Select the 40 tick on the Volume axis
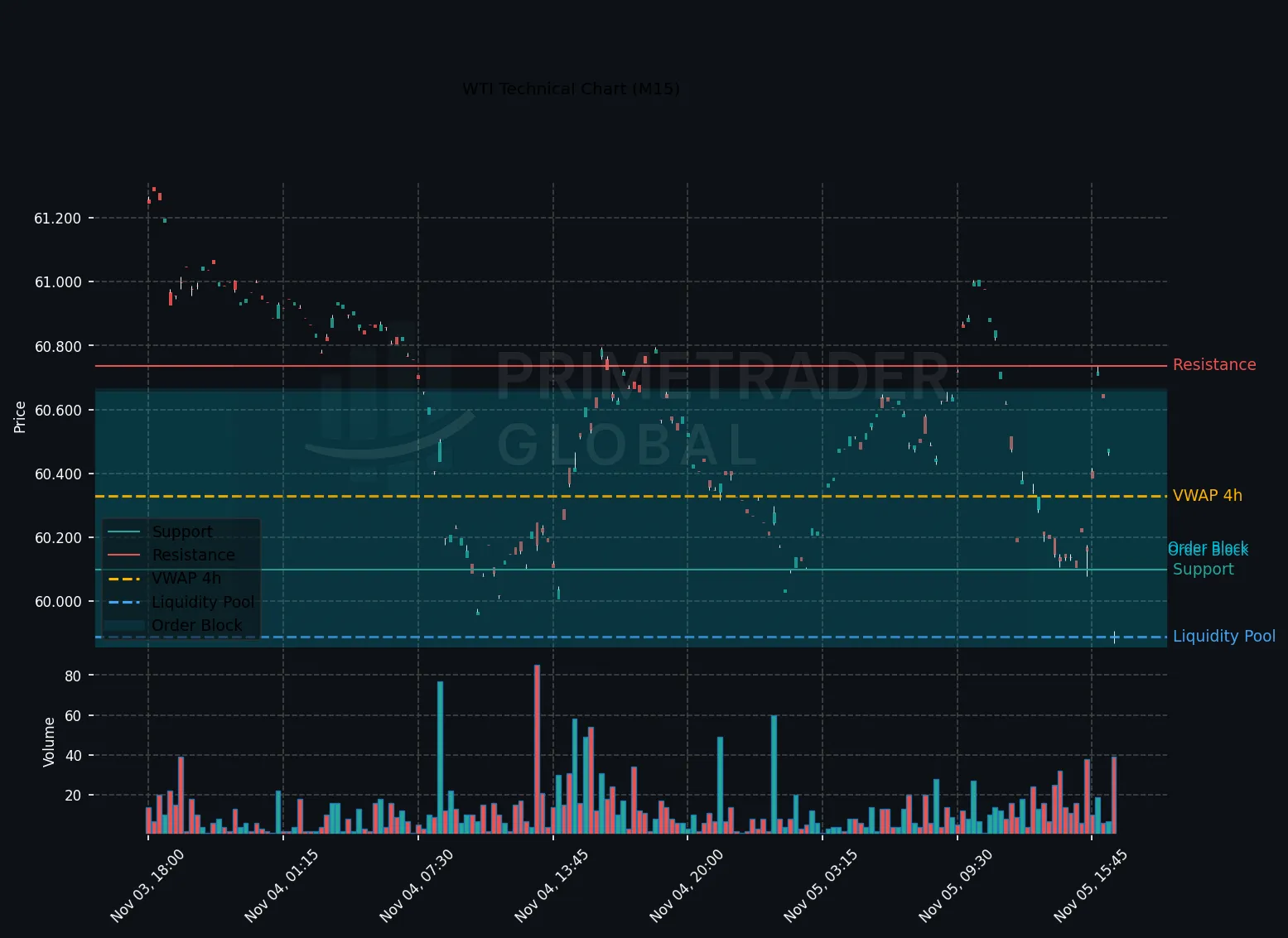Image resolution: width=1288 pixels, height=938 pixels. [x=73, y=756]
